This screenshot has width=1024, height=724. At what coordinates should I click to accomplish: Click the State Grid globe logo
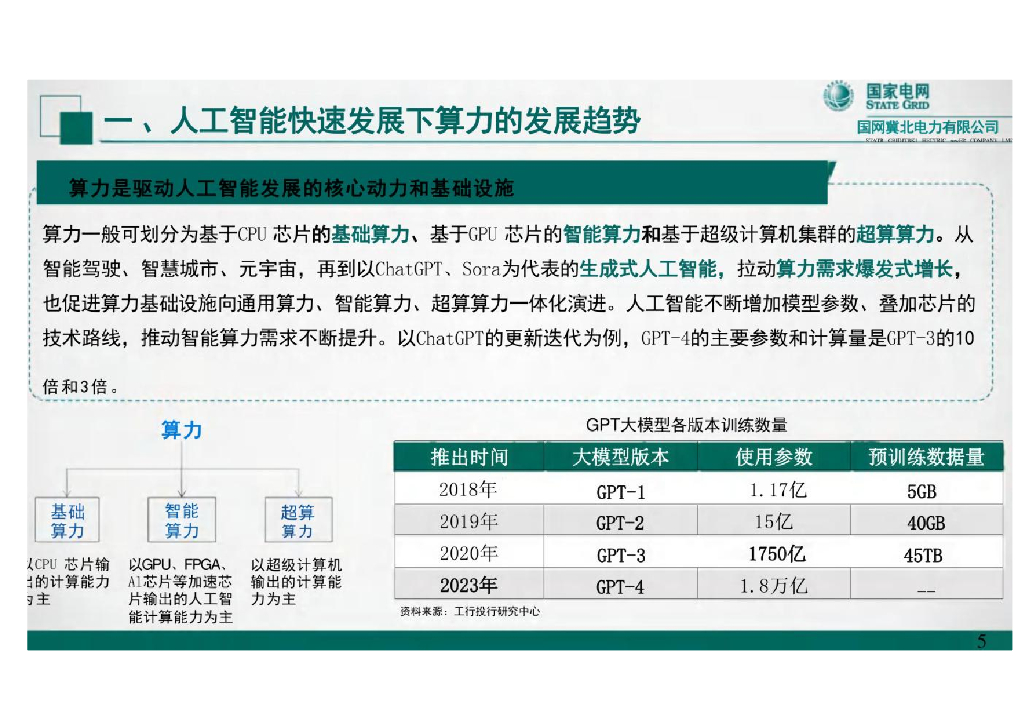(x=839, y=96)
